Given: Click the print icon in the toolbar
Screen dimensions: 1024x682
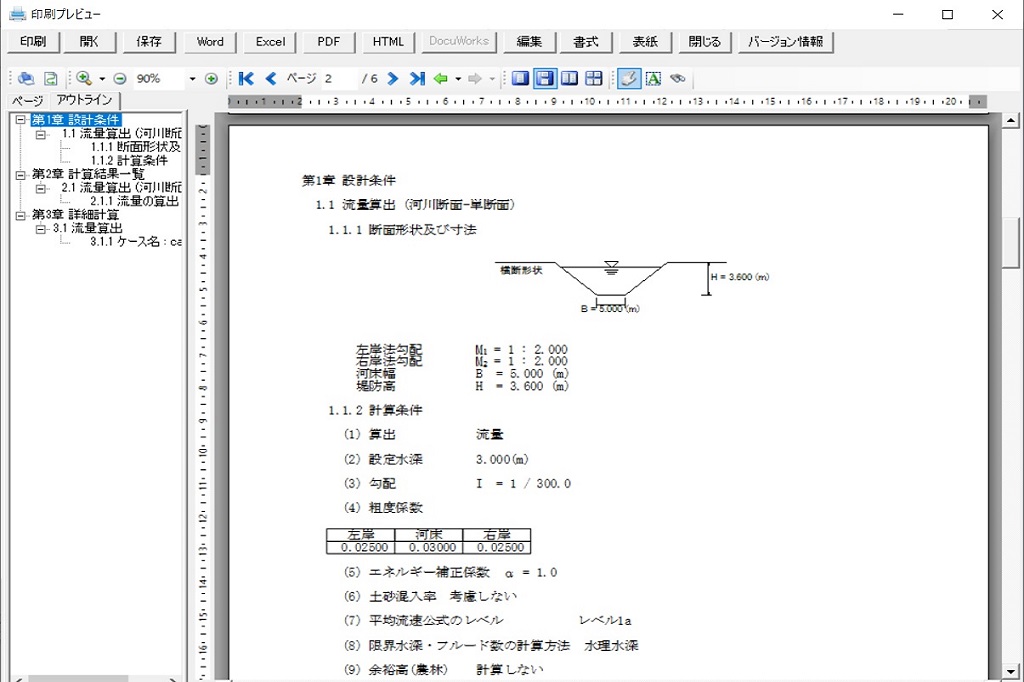Looking at the screenshot, I should 26,78.
